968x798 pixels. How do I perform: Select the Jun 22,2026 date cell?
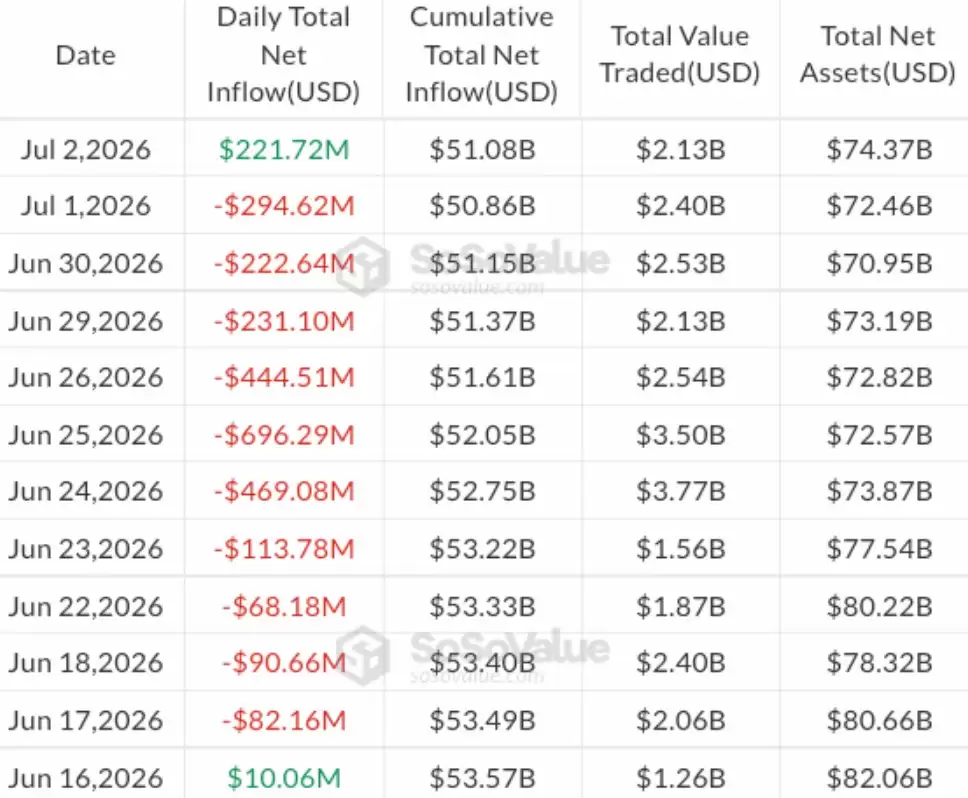[86, 607]
